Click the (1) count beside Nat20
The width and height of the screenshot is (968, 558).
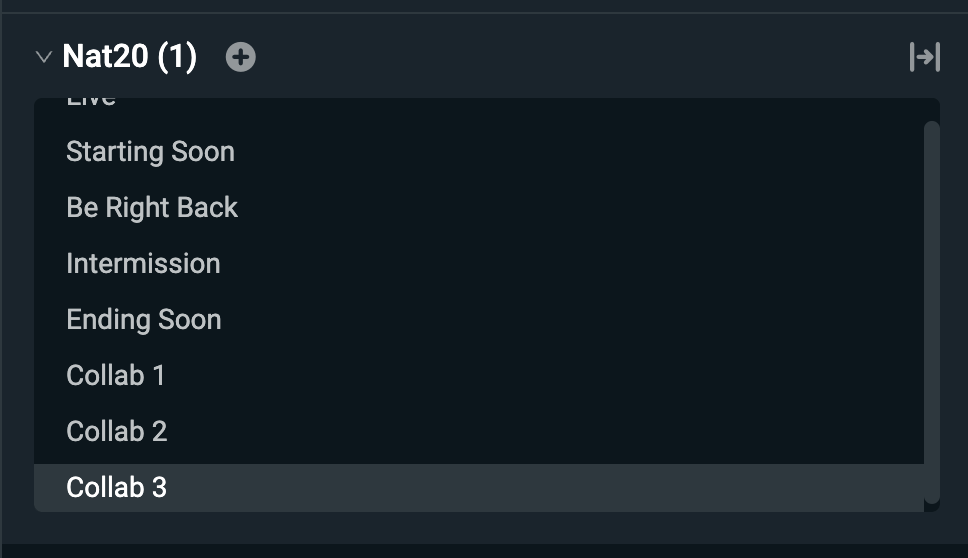click(177, 57)
